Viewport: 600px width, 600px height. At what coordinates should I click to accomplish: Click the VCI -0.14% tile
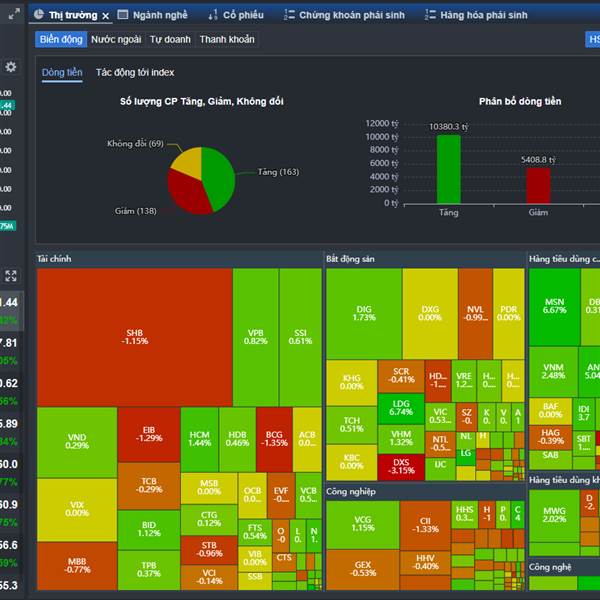[209, 577]
